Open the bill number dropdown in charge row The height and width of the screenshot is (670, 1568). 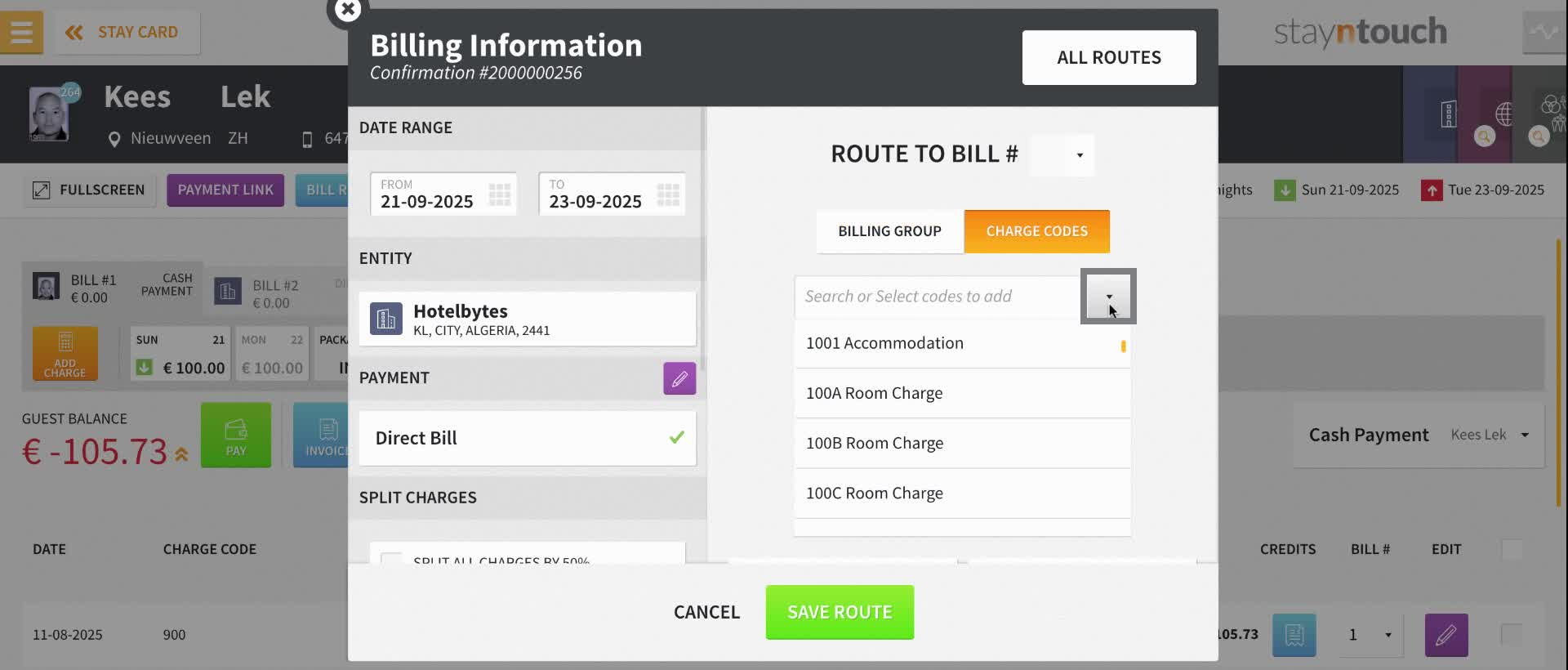[1370, 635]
